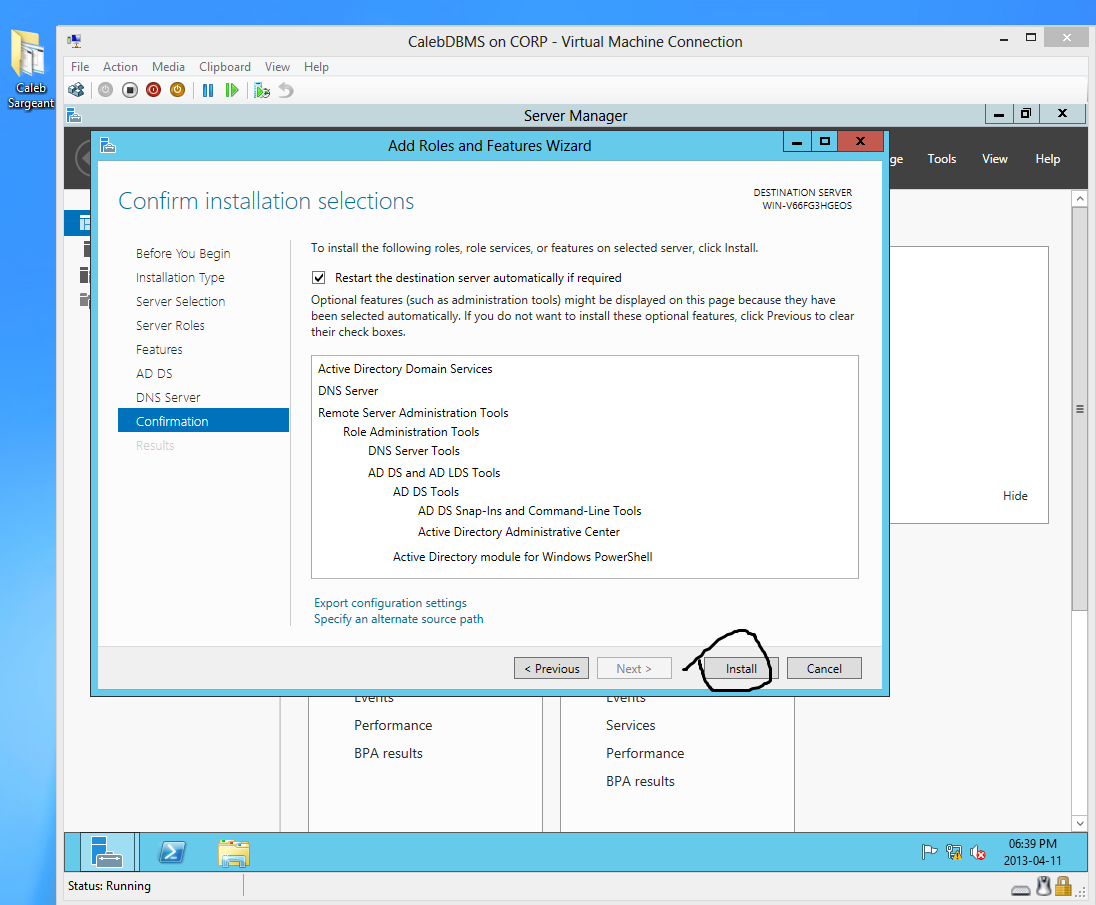This screenshot has width=1096, height=905.
Task: Click the Server Manager title bar icon
Action: pyautogui.click(x=74, y=115)
